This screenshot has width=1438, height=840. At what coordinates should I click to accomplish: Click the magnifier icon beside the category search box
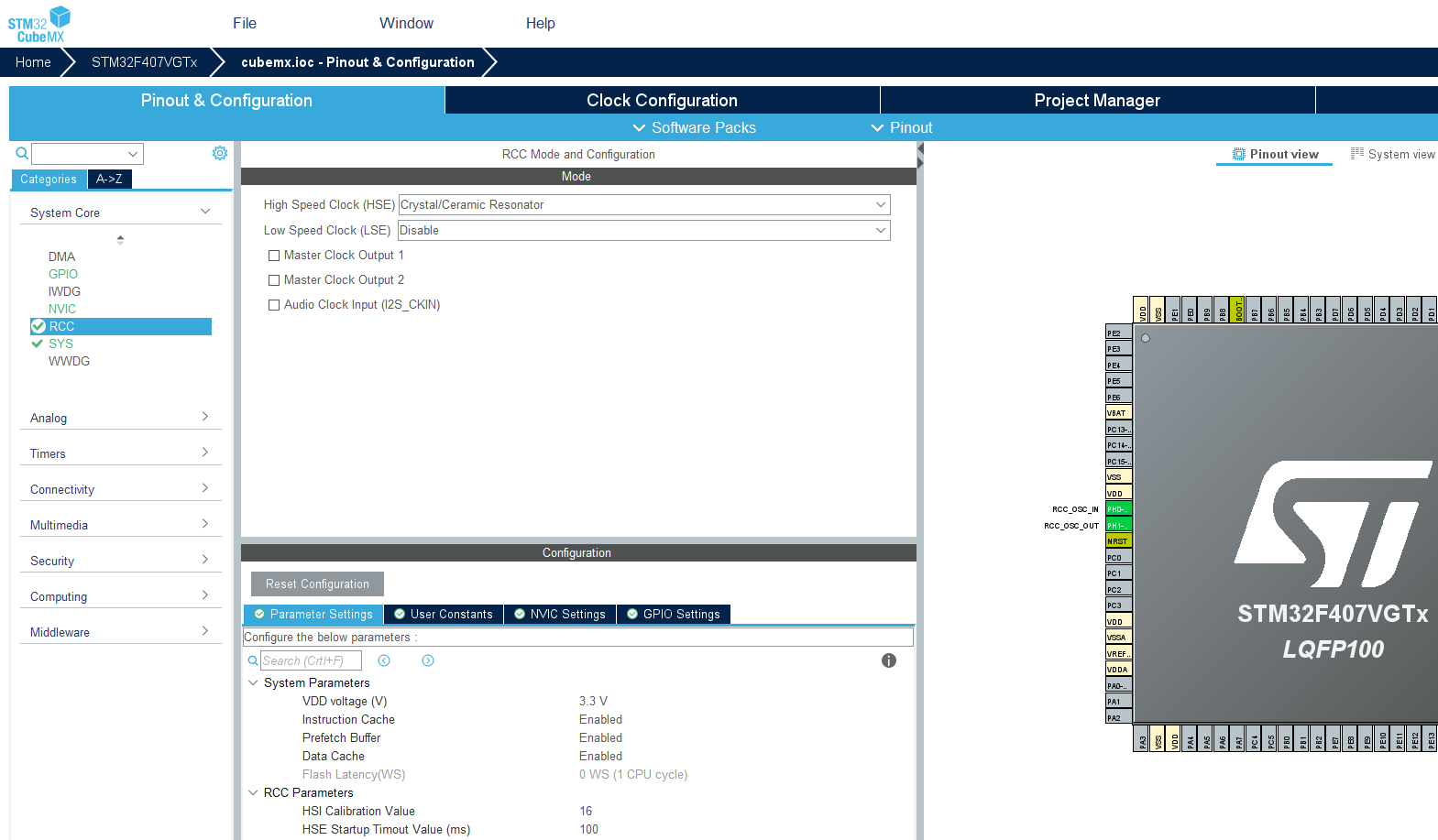[x=22, y=153]
